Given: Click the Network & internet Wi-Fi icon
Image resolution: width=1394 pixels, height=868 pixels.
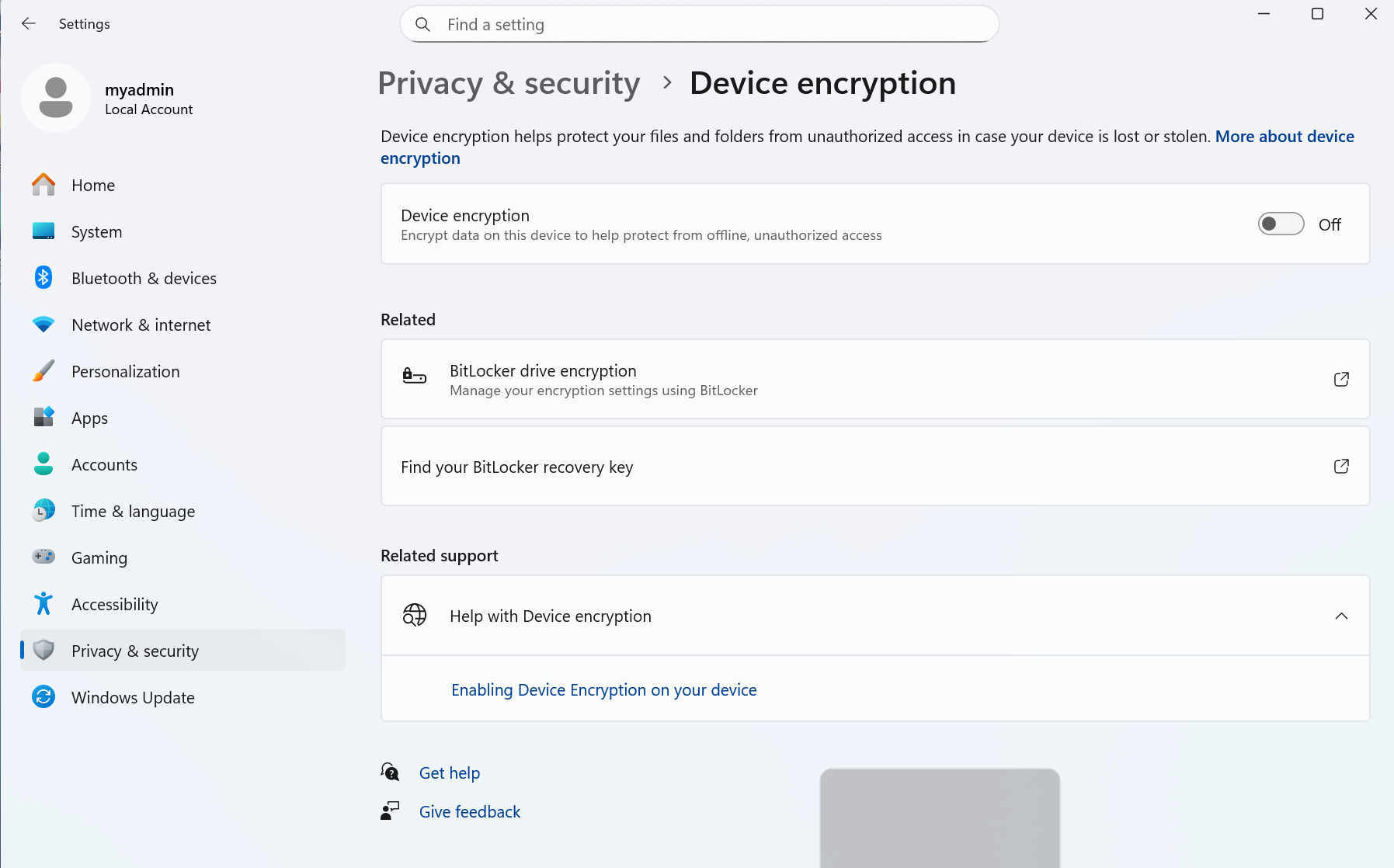Looking at the screenshot, I should pos(43,325).
